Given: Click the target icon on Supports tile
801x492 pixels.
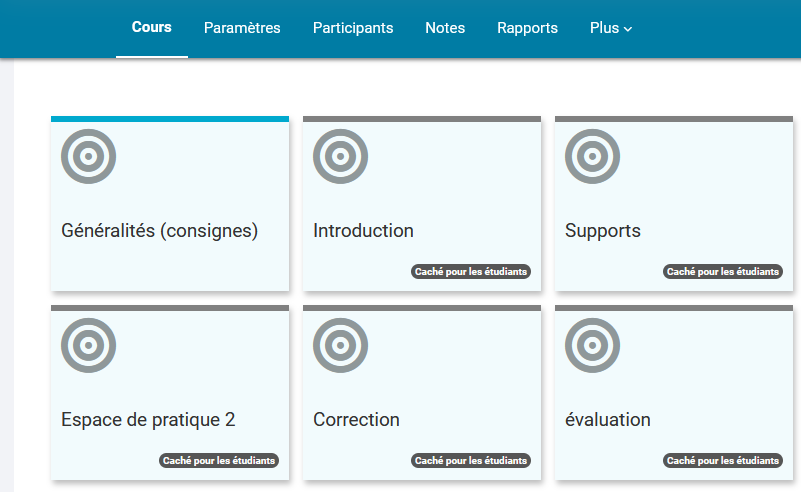Looking at the screenshot, I should pyautogui.click(x=592, y=156).
